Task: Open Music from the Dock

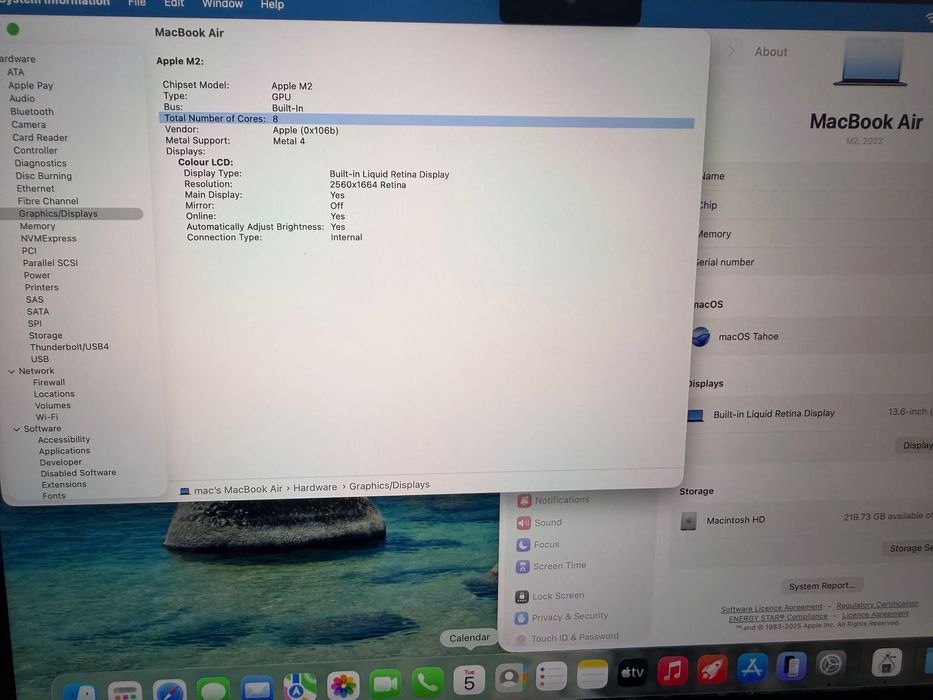Action: click(x=672, y=671)
